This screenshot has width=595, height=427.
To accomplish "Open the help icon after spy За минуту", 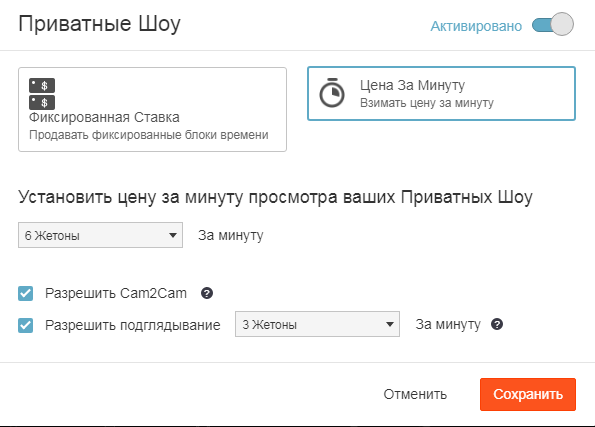I will point(497,324).
